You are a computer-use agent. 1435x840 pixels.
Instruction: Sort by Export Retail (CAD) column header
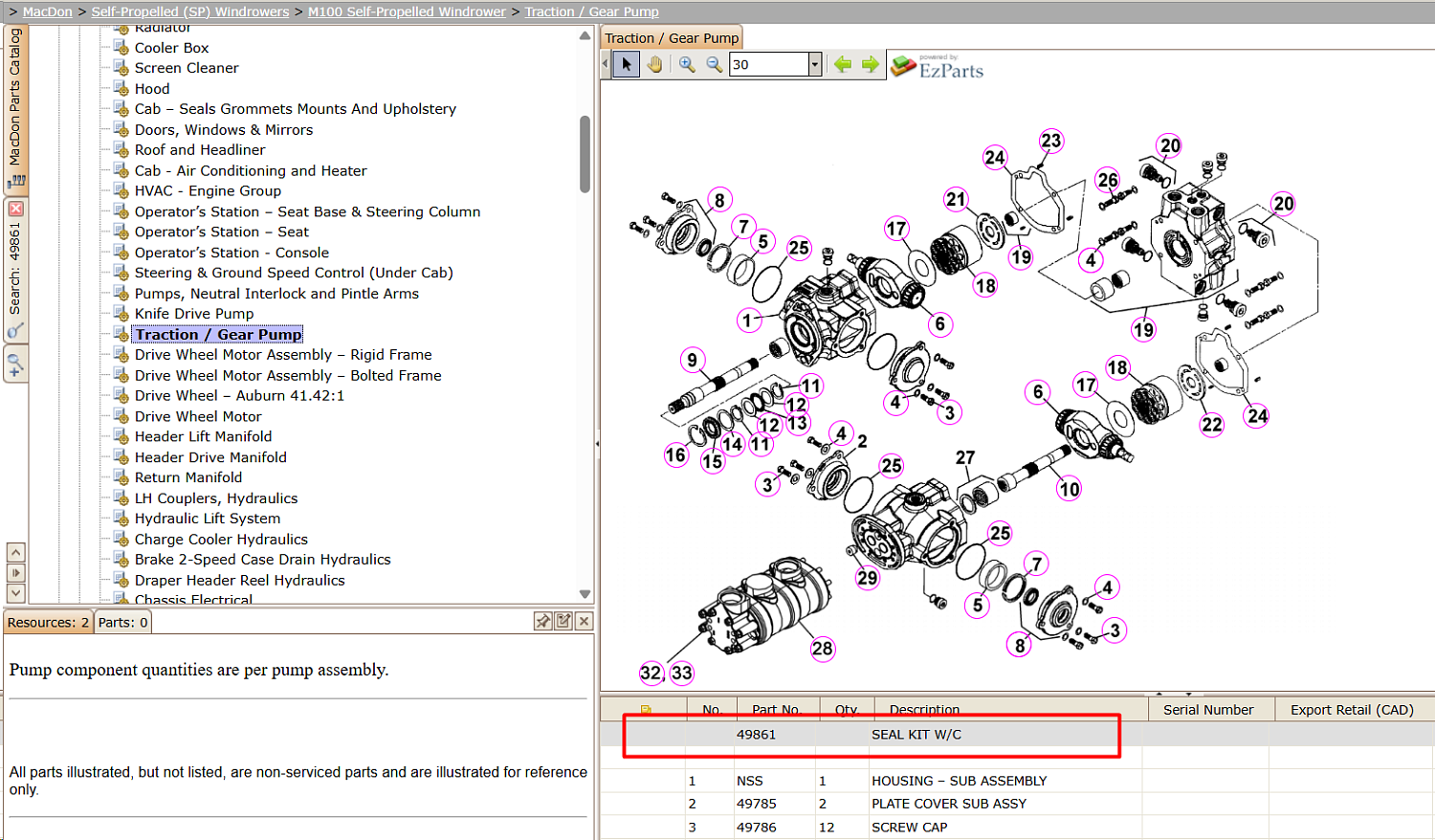[x=1352, y=710]
